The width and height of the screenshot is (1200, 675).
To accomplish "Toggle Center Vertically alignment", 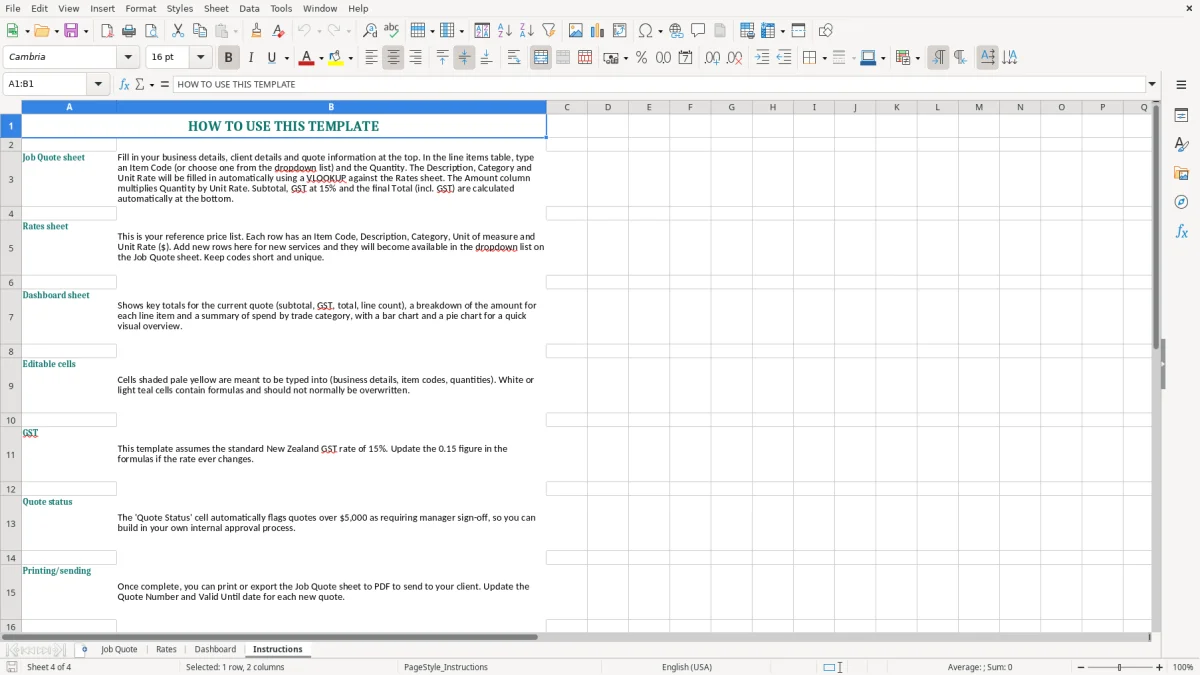I will point(464,58).
